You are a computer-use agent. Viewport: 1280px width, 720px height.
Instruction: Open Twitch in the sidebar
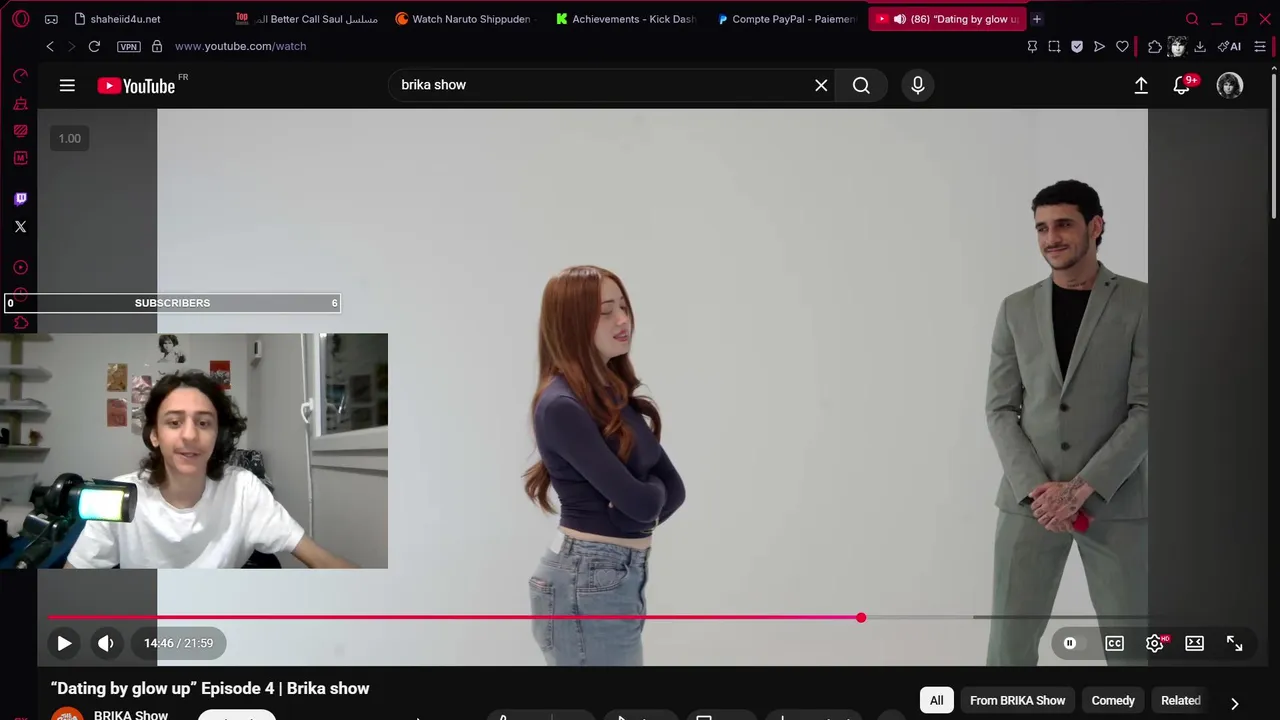point(20,199)
